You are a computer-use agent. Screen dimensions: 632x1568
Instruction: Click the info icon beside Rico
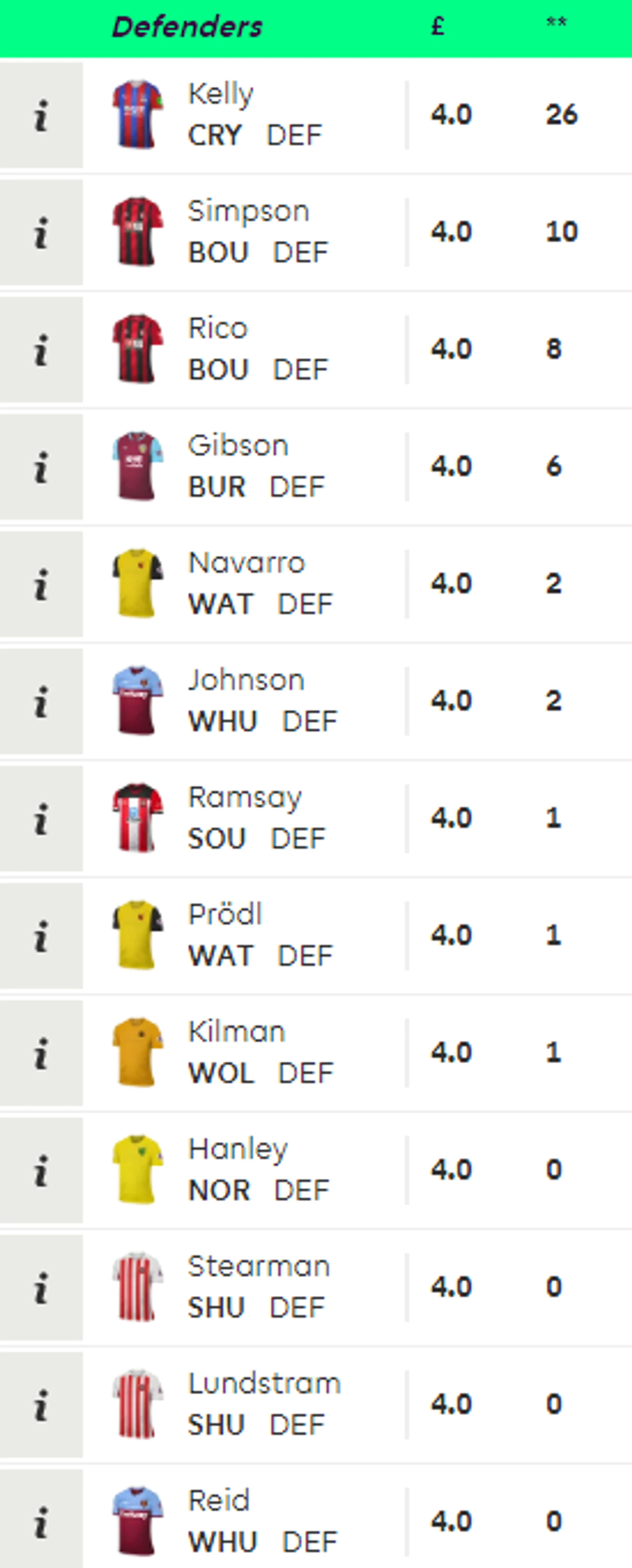coord(41,349)
